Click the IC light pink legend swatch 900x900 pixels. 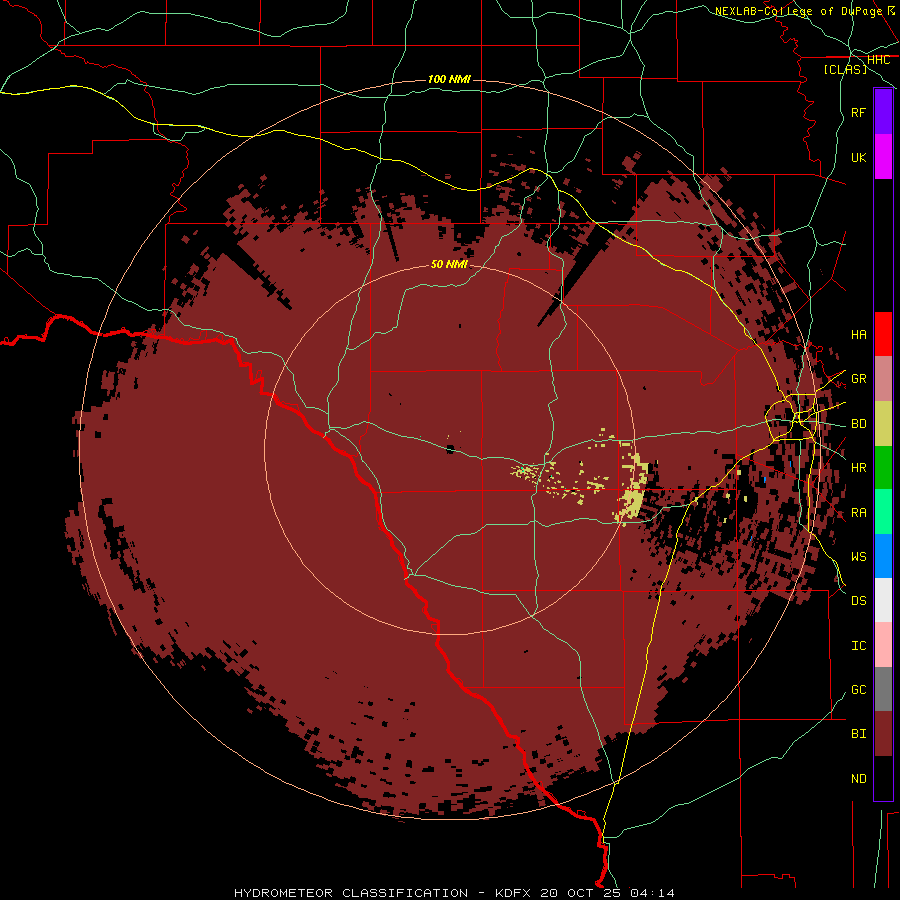[x=883, y=645]
